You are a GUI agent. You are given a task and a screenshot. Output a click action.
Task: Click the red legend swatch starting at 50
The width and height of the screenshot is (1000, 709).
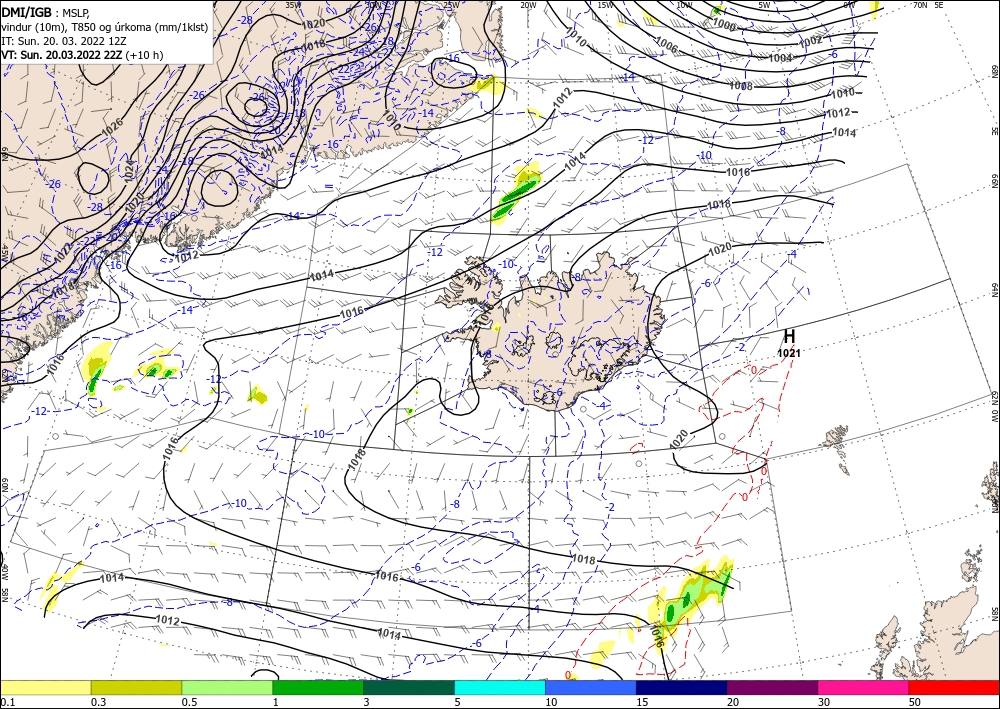tap(954, 687)
